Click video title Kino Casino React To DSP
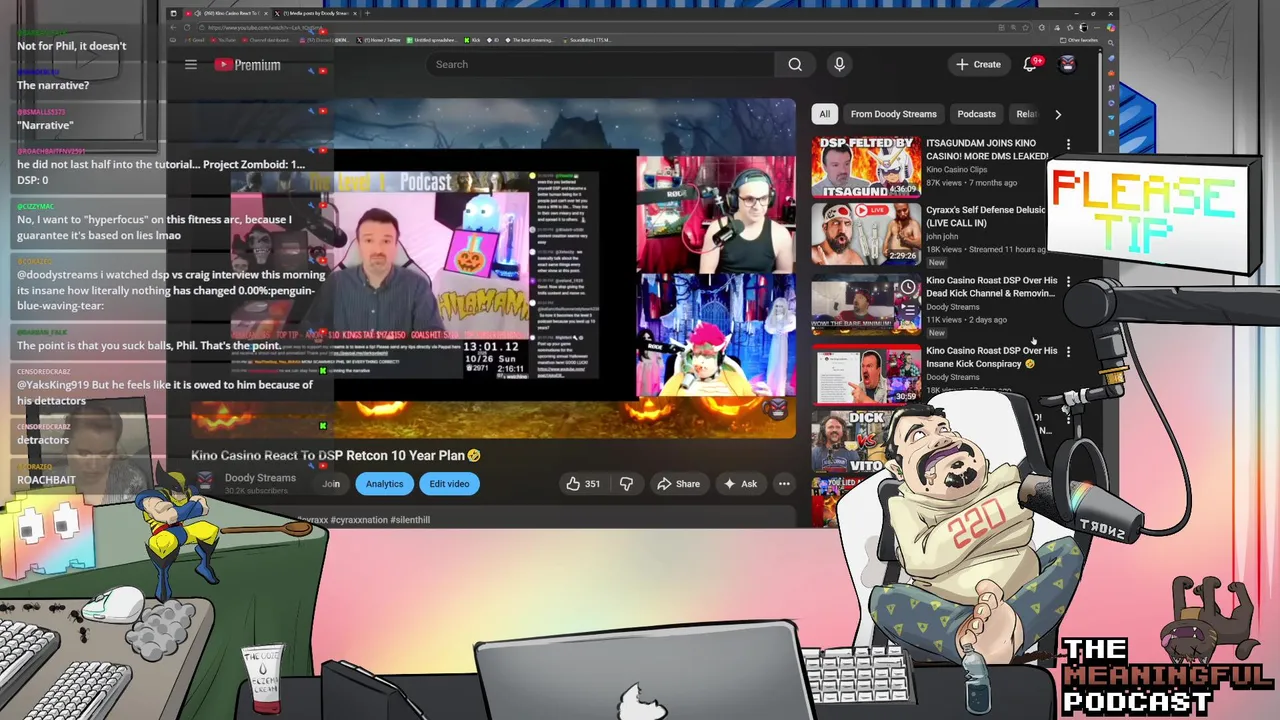The image size is (1280, 720). coord(336,455)
